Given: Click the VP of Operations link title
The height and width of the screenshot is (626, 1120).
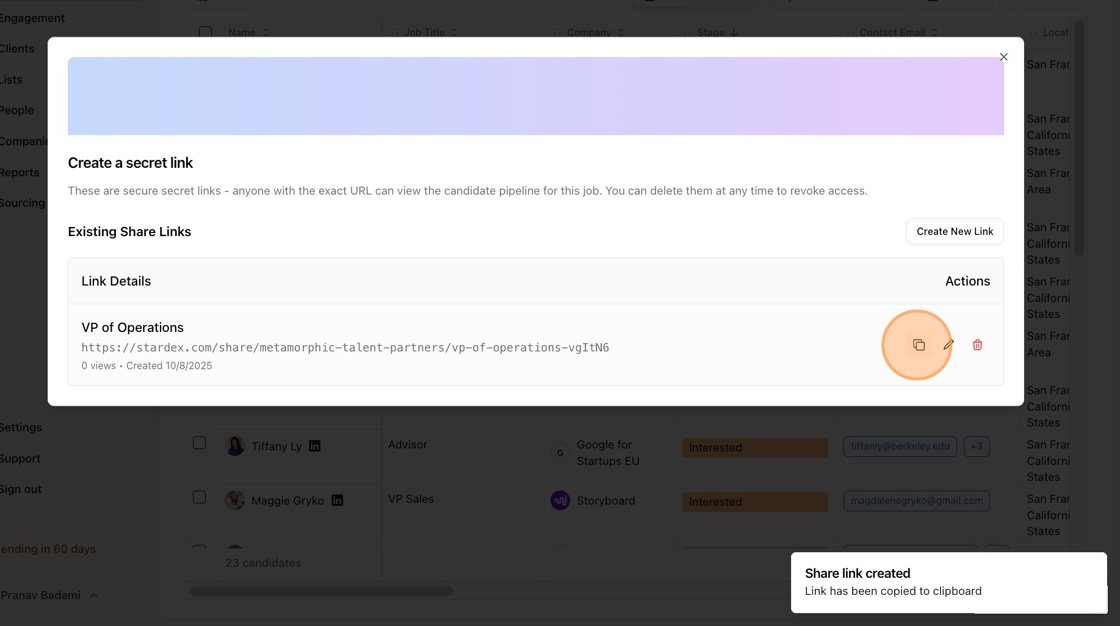Looking at the screenshot, I should point(132,327).
